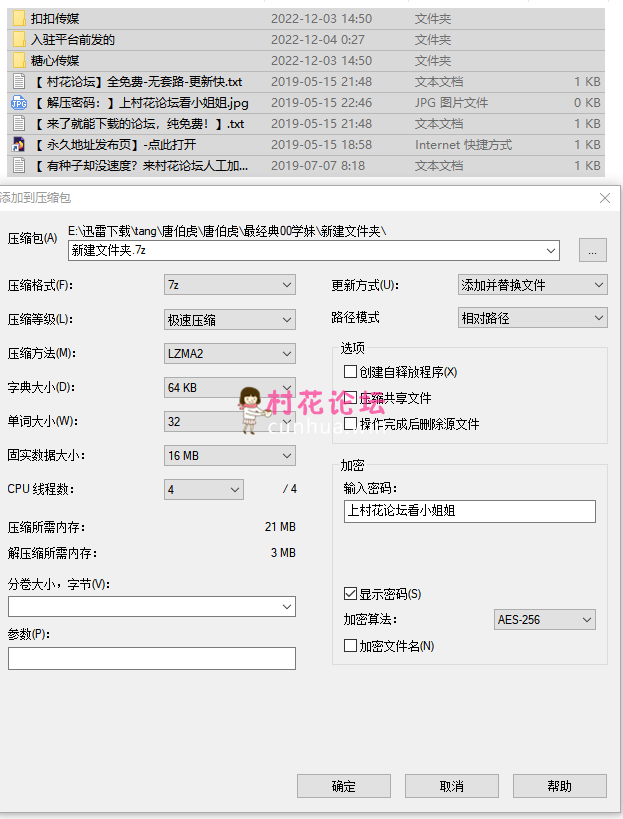The height and width of the screenshot is (819, 623).
Task: Click the browse "..." button for archive path
Action: tap(592, 250)
